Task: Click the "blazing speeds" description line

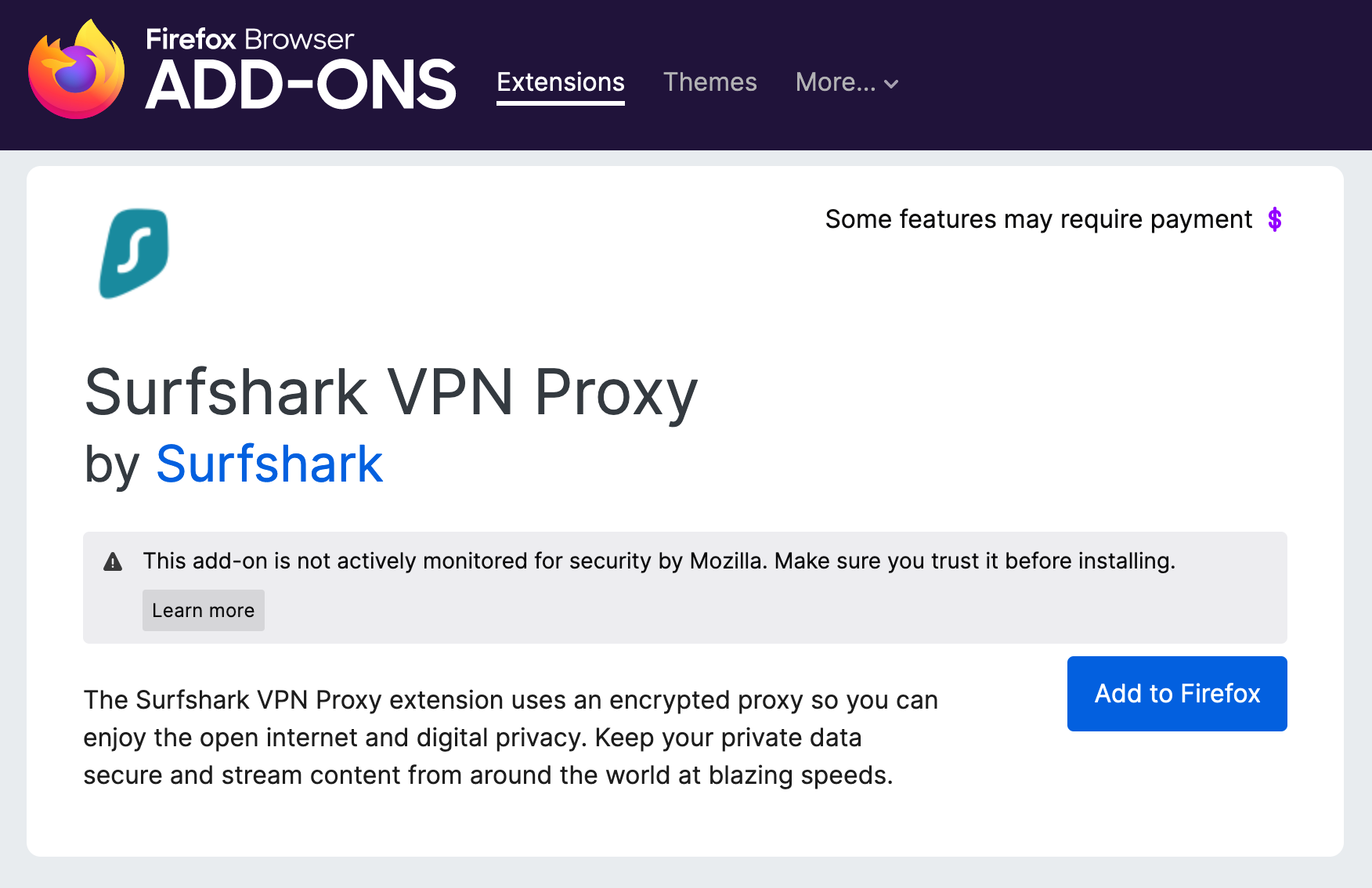Action: tap(487, 775)
